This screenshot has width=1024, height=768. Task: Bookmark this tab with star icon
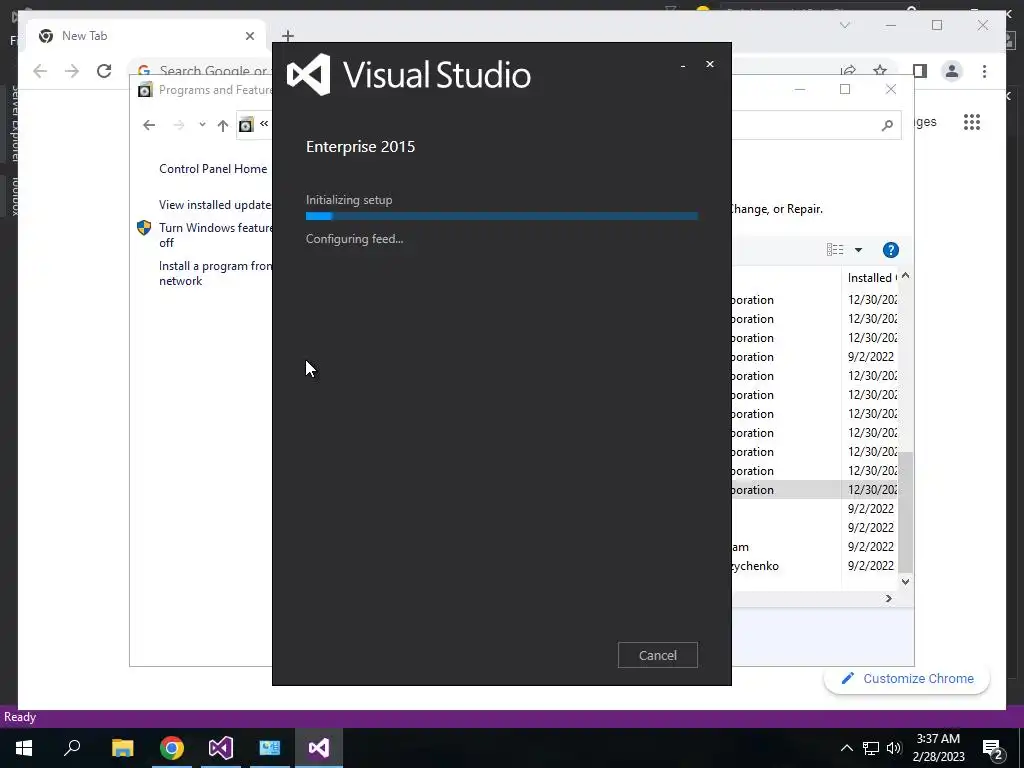tap(880, 71)
